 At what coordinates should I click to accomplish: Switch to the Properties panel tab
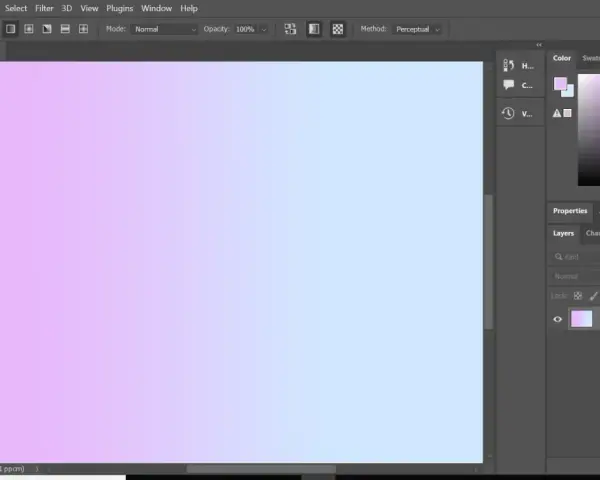tap(570, 211)
